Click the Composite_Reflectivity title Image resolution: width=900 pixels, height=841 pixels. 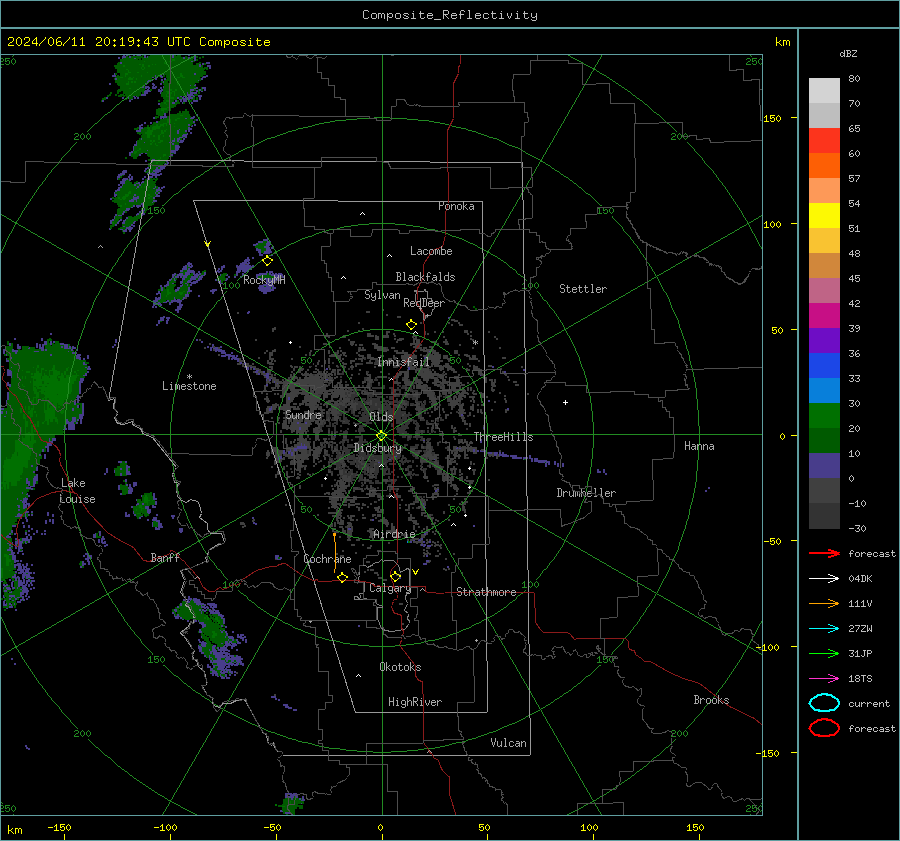450,15
